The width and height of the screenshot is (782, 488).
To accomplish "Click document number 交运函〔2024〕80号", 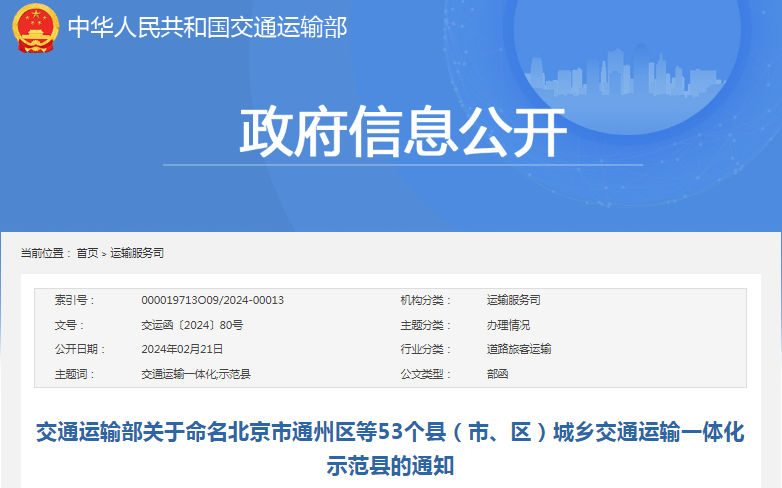I will (x=192, y=325).
